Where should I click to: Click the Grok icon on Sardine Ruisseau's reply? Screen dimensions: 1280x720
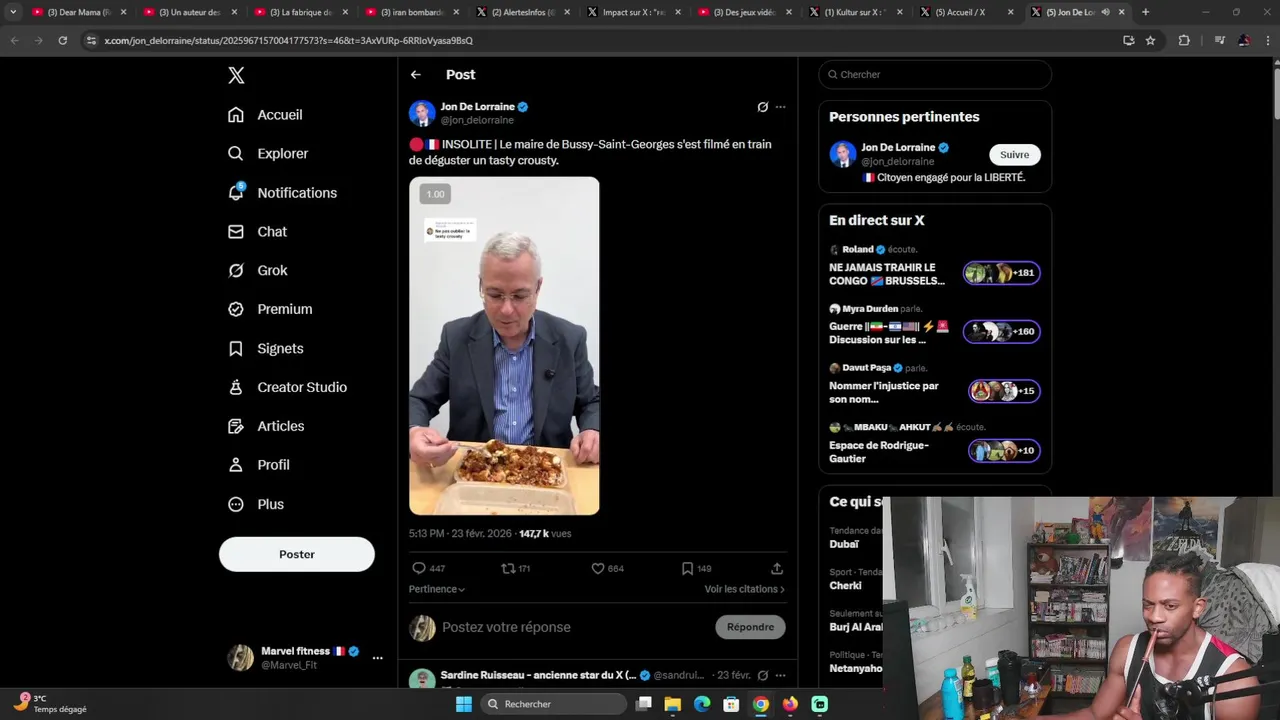(762, 675)
